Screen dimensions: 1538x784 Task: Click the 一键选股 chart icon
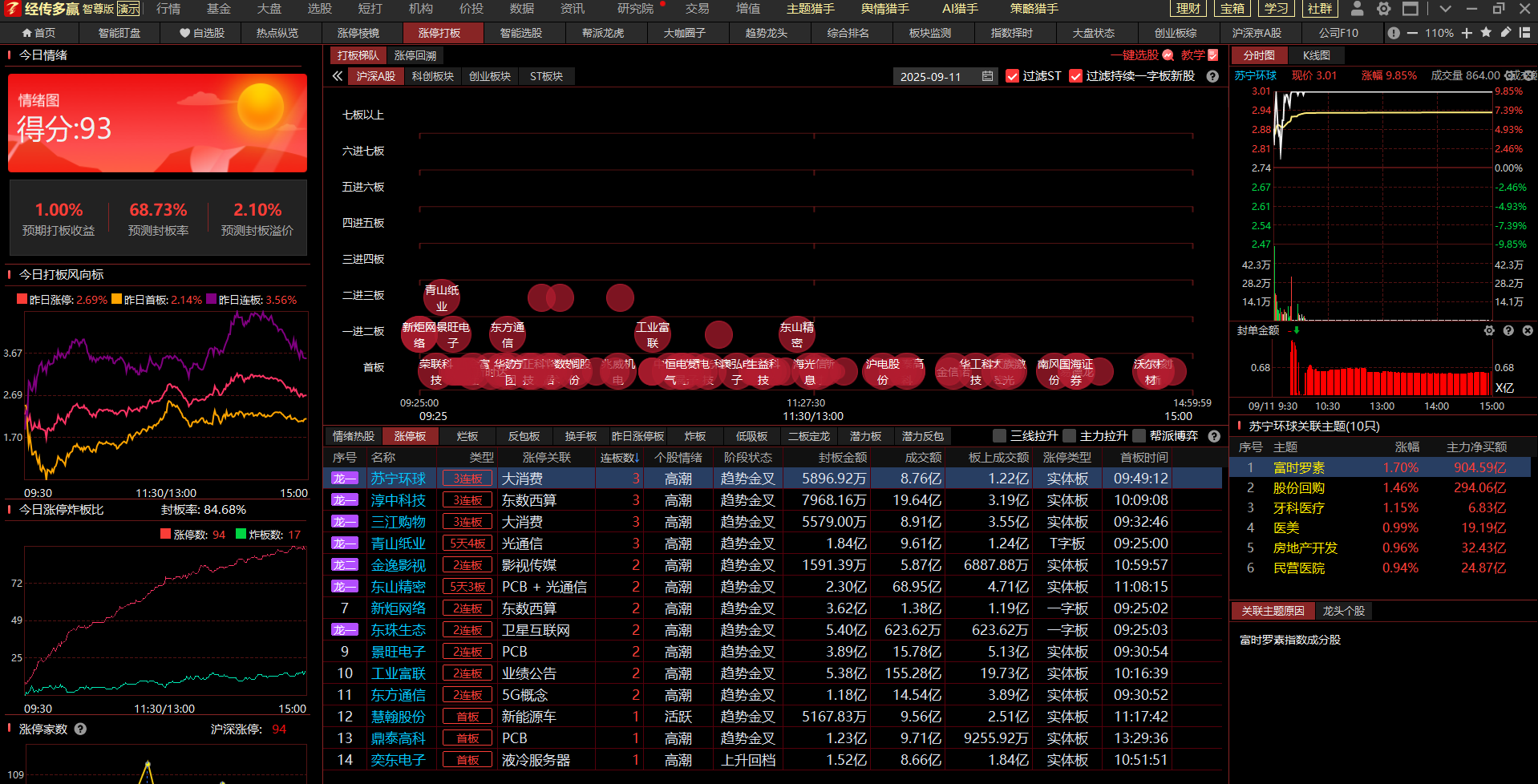[1168, 55]
